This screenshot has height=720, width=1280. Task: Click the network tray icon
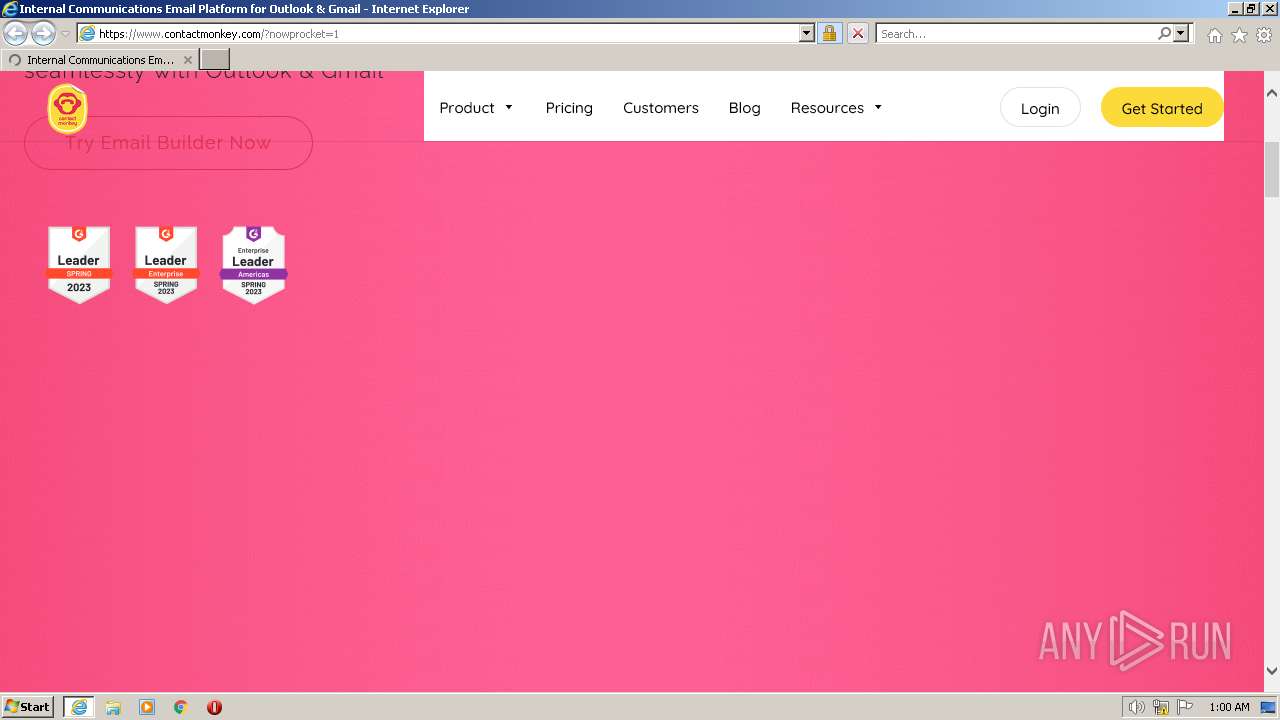[x=1161, y=707]
